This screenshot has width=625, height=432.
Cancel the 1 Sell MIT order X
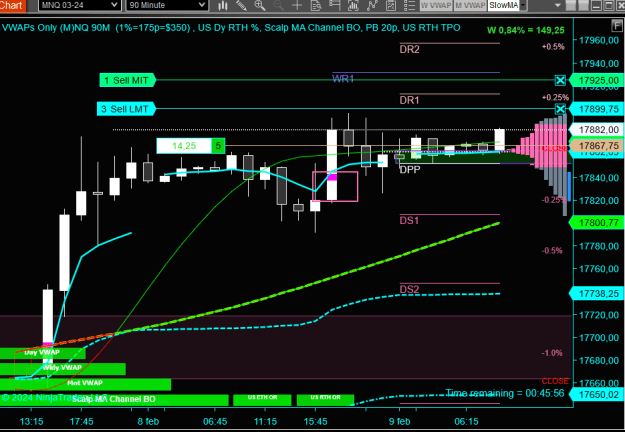(x=560, y=80)
